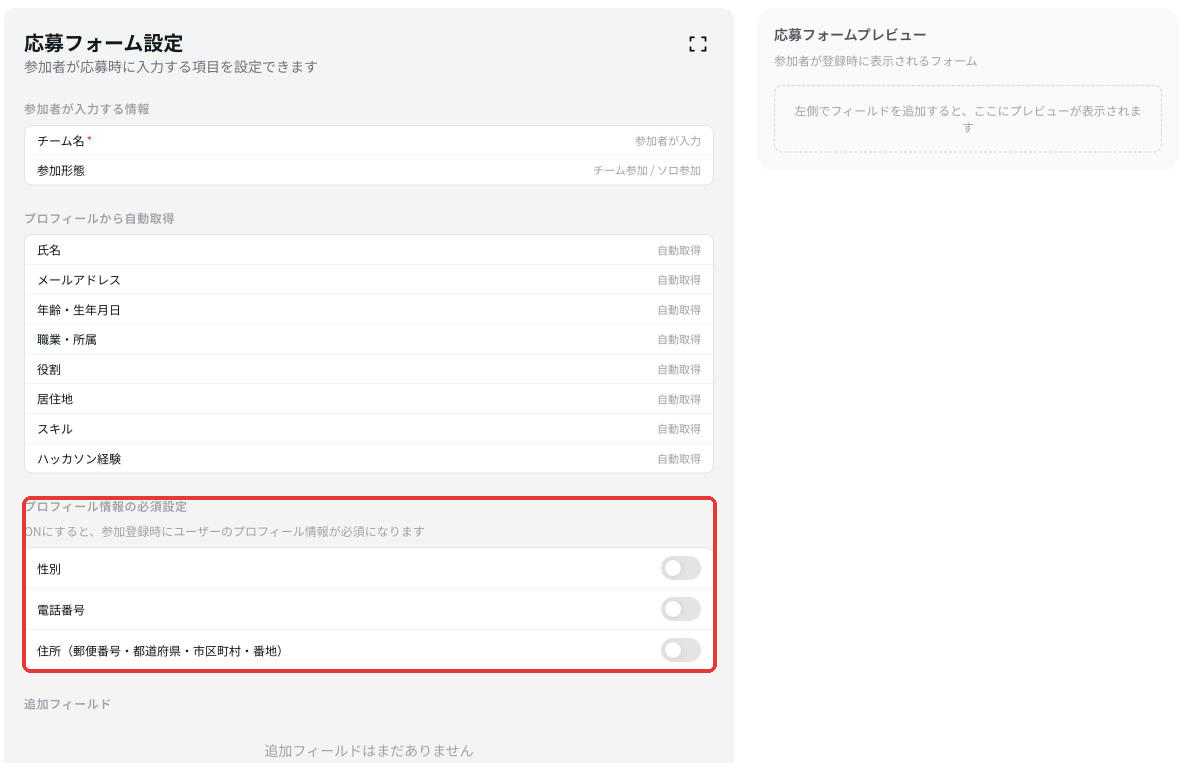Click the プロフィール情報の必須設定 label
This screenshot has height=763, width=1184.
pyautogui.click(x=106, y=506)
